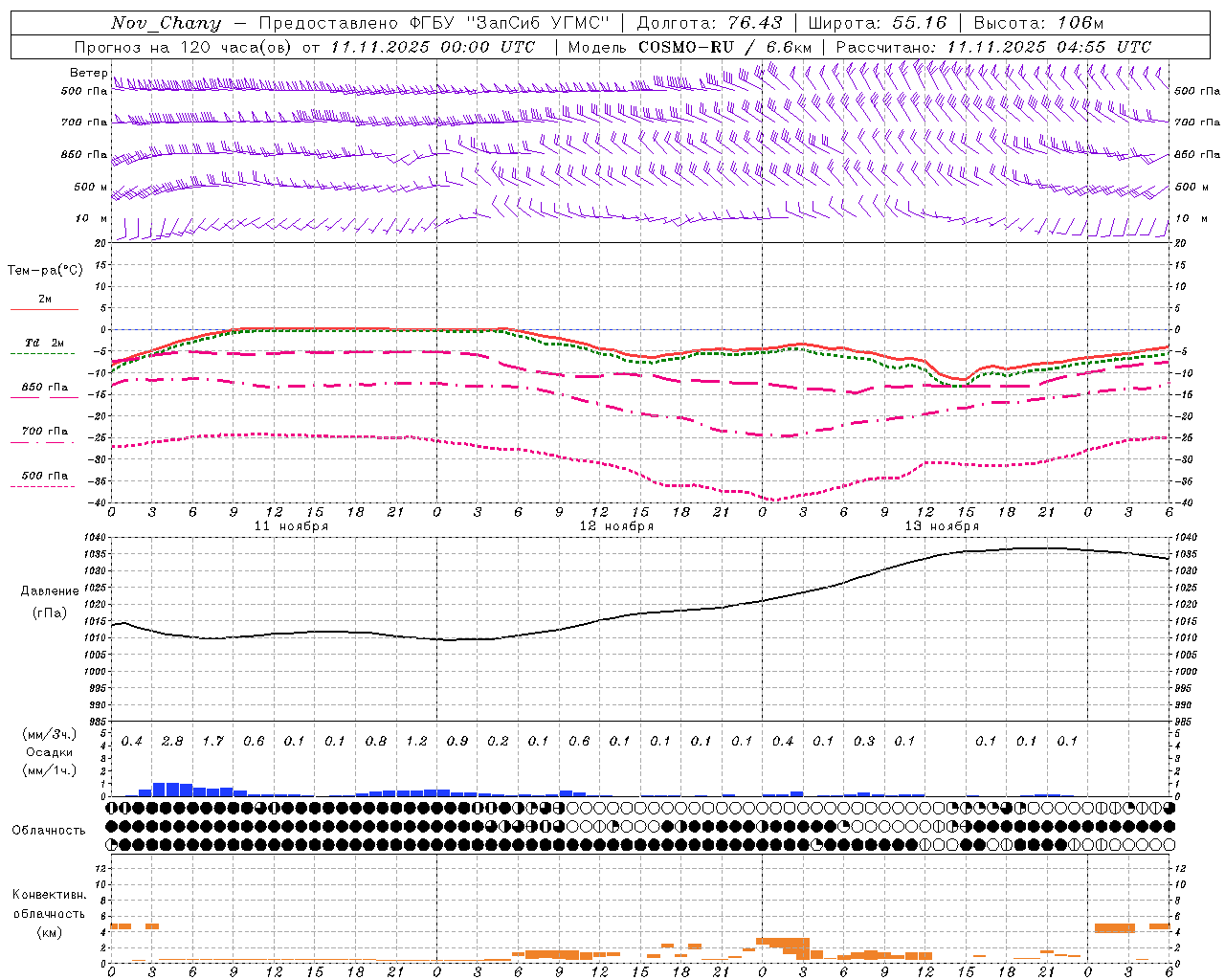
Task: Click the "Ветер" wind panel label
Action: [88, 73]
